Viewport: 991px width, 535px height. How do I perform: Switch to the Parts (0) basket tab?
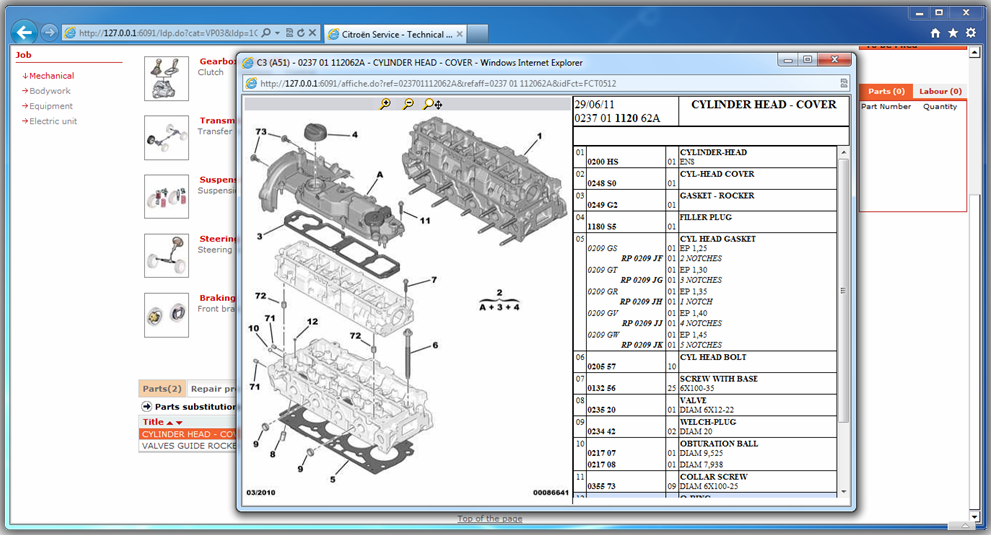[x=885, y=91]
